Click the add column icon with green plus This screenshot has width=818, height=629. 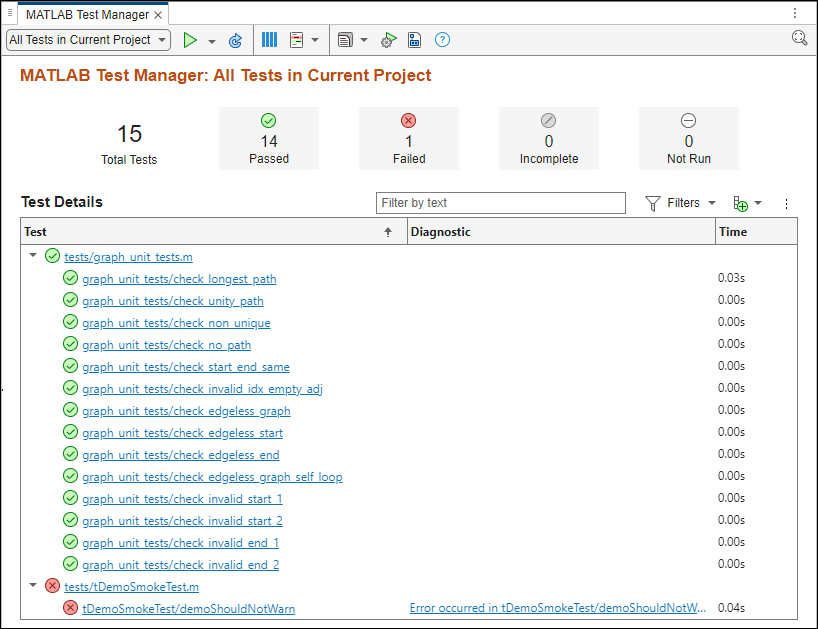pyautogui.click(x=740, y=203)
